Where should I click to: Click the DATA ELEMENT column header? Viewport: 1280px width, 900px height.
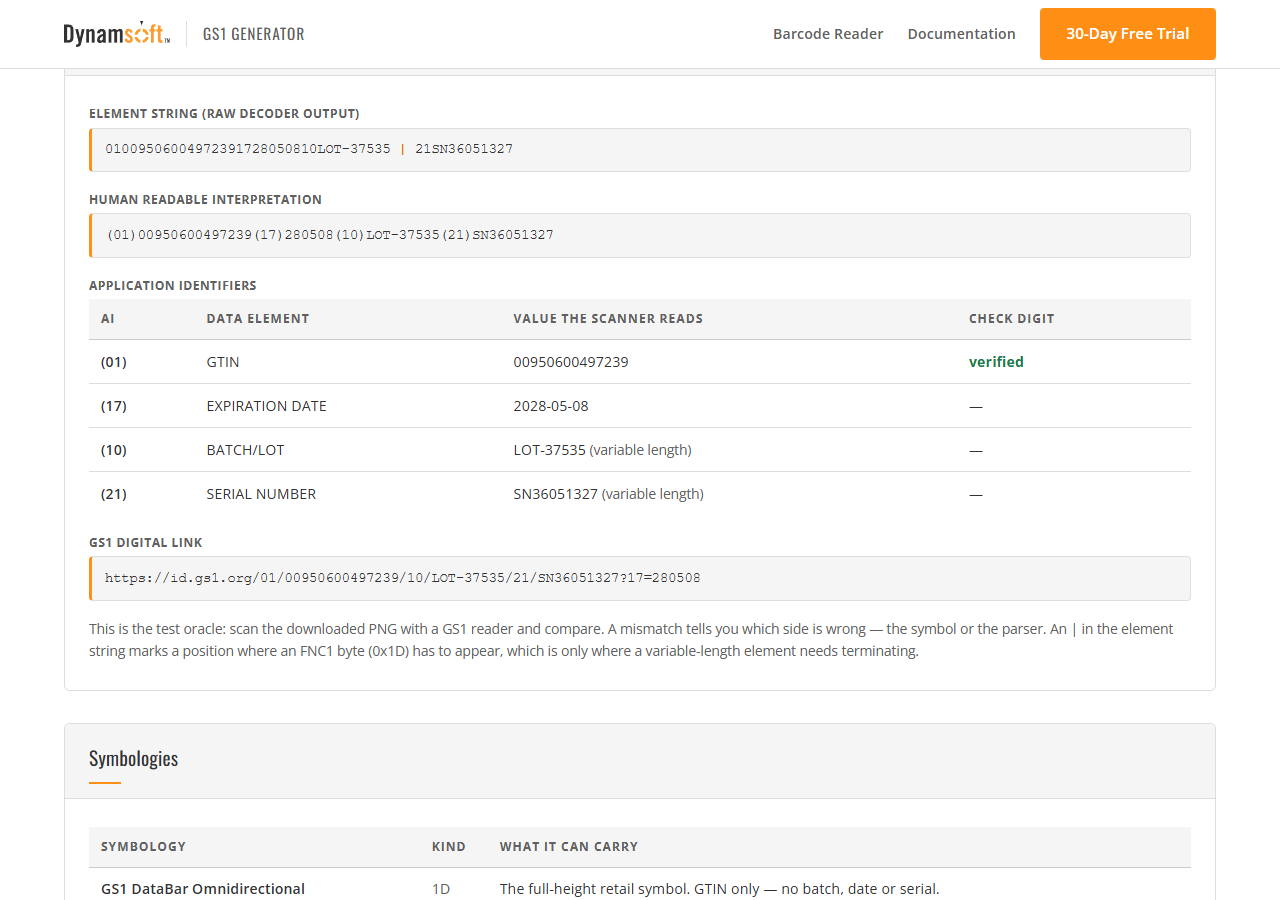pos(258,319)
